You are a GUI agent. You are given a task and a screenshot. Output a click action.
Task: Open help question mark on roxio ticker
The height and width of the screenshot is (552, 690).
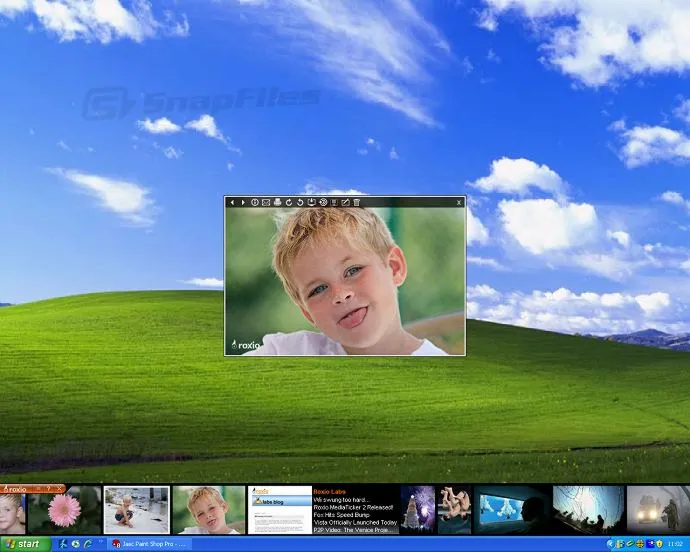click(49, 489)
